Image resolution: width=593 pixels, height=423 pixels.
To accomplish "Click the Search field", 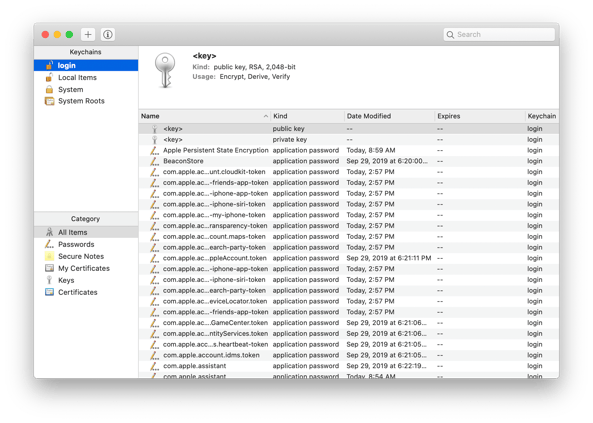I will (499, 34).
